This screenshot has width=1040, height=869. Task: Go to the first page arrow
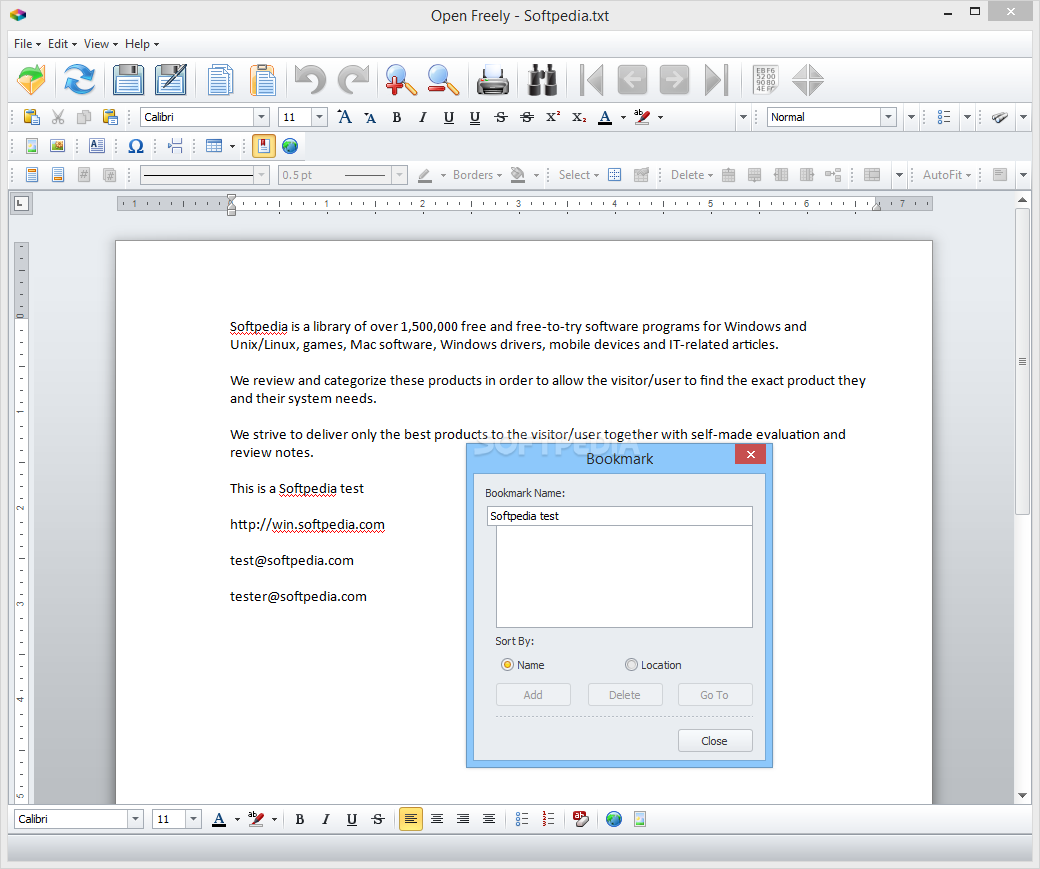coord(591,80)
